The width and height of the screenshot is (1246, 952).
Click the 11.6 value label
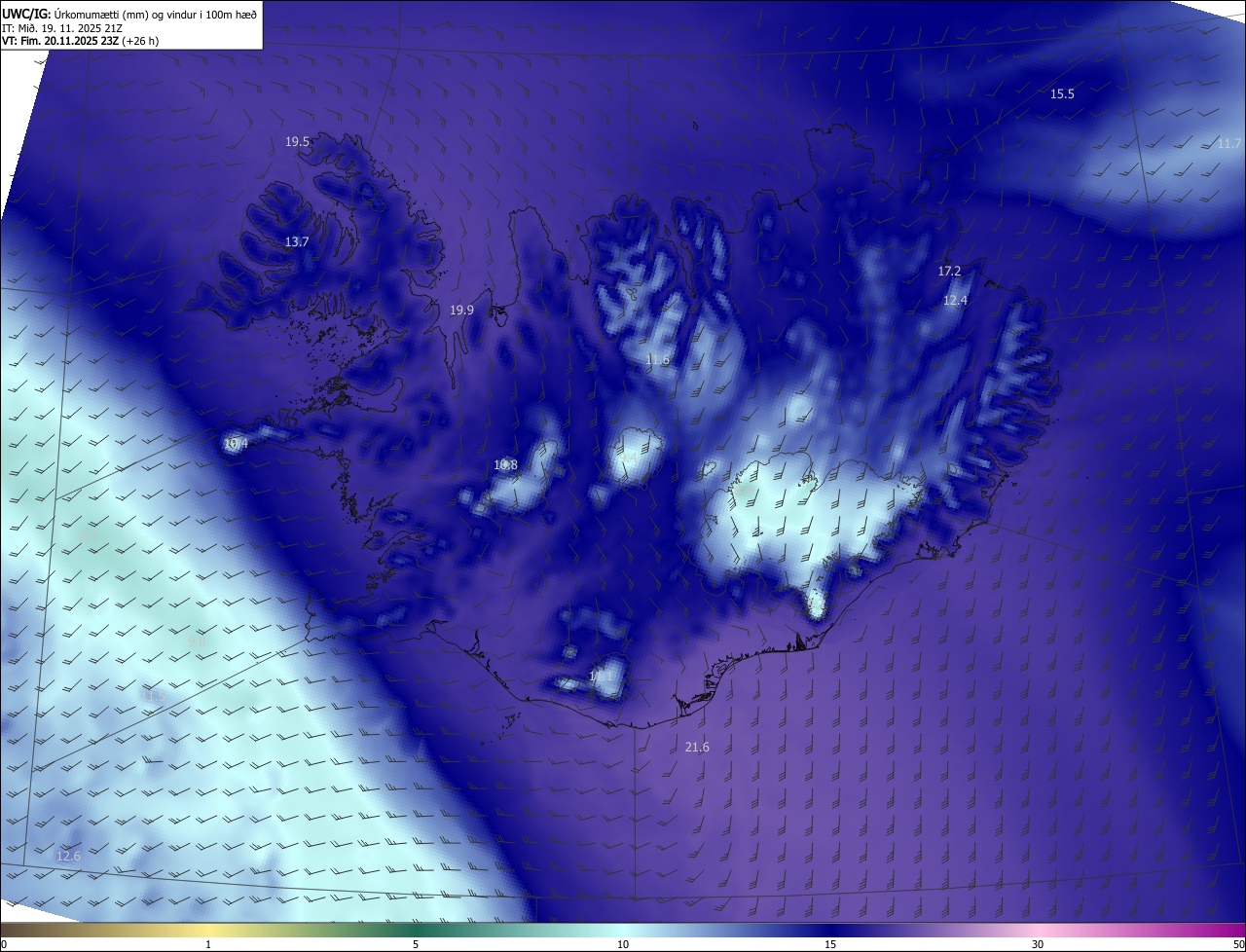click(x=658, y=360)
